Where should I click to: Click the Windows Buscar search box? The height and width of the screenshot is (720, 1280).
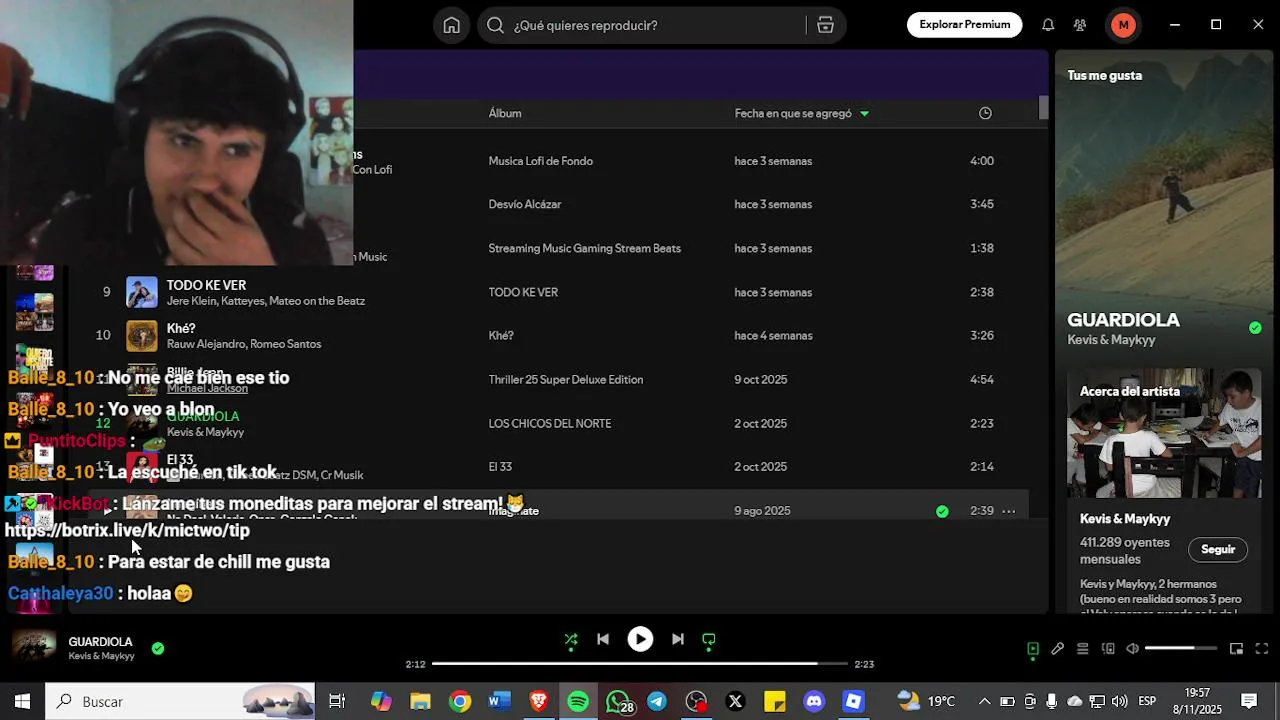tap(180, 702)
